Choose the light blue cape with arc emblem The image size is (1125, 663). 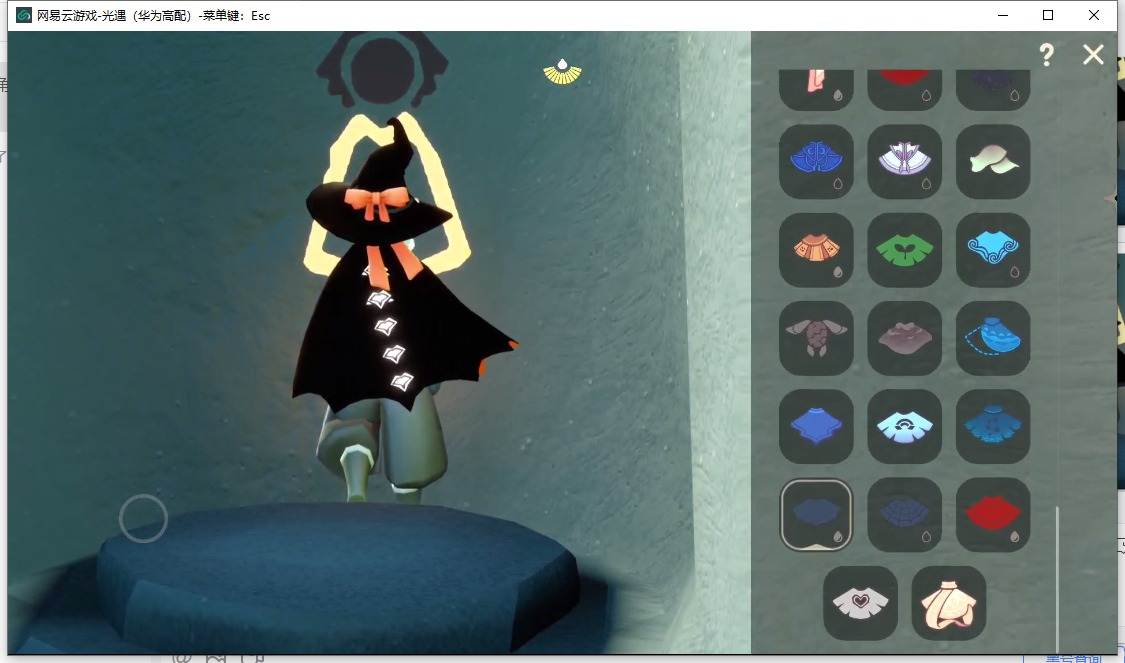click(x=904, y=426)
